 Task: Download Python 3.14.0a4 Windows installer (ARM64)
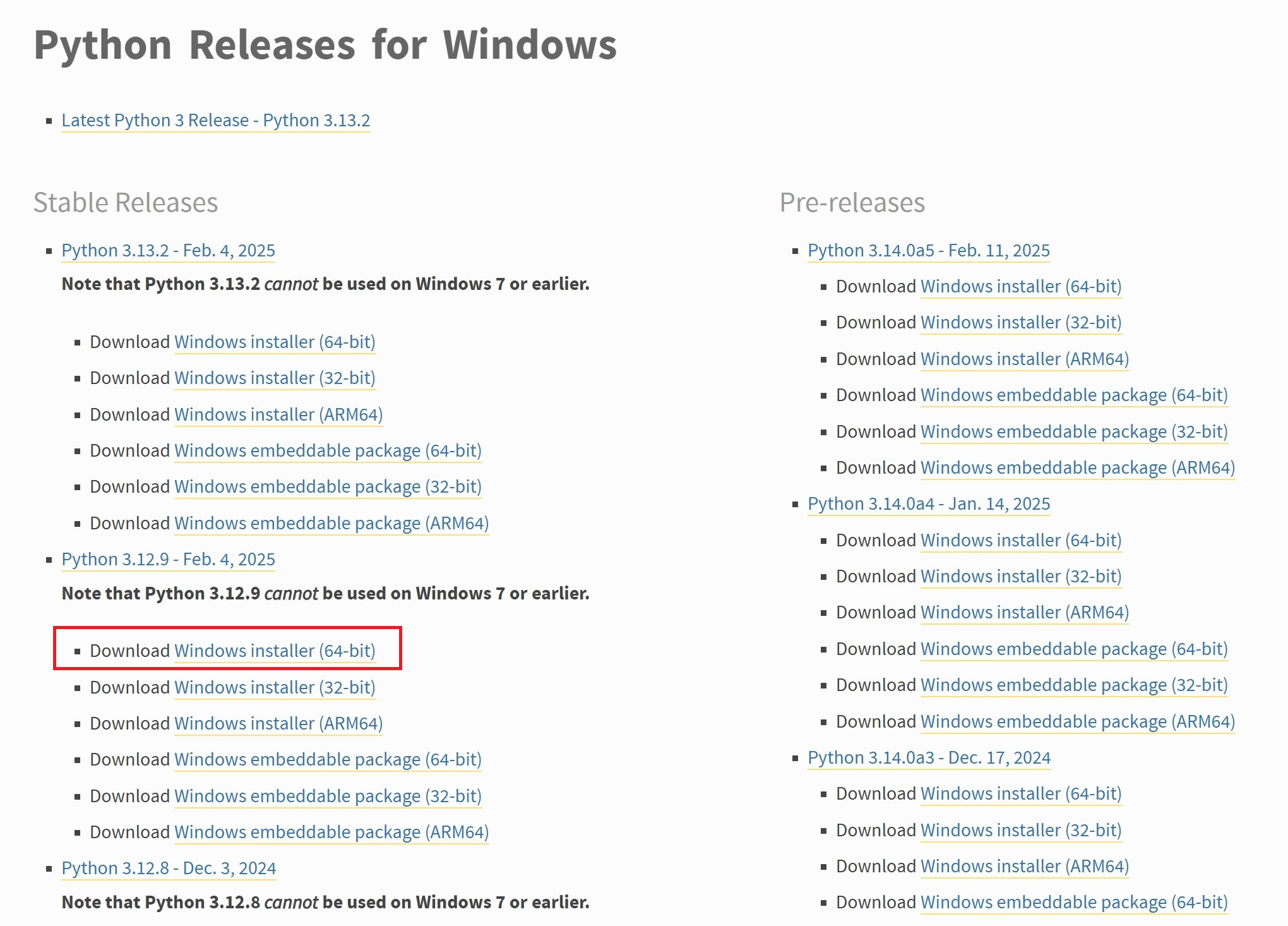coord(1025,612)
